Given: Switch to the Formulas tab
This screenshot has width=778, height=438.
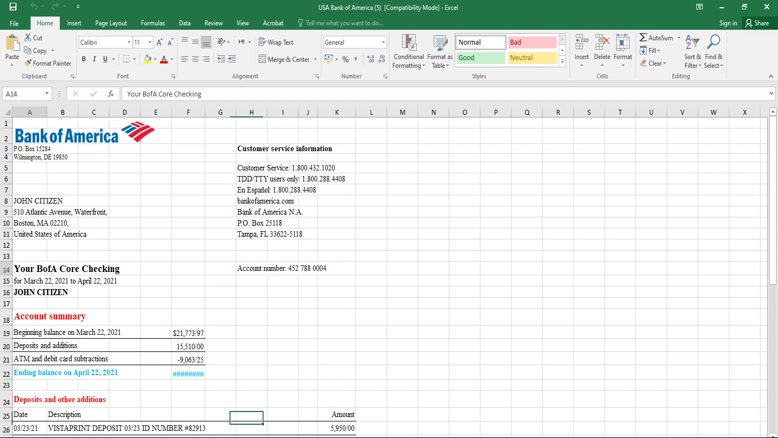Looking at the screenshot, I should [152, 23].
